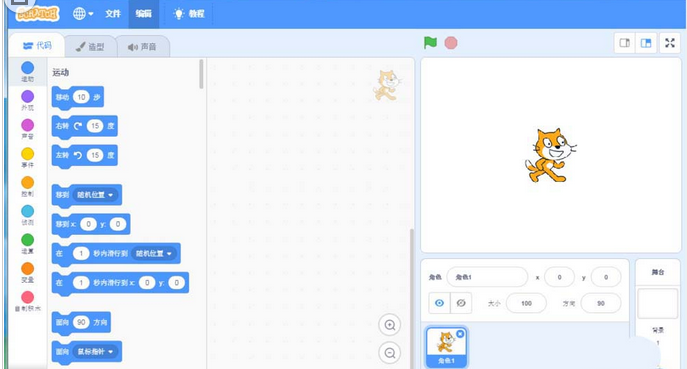Show the sprite using eye icon

(439, 303)
